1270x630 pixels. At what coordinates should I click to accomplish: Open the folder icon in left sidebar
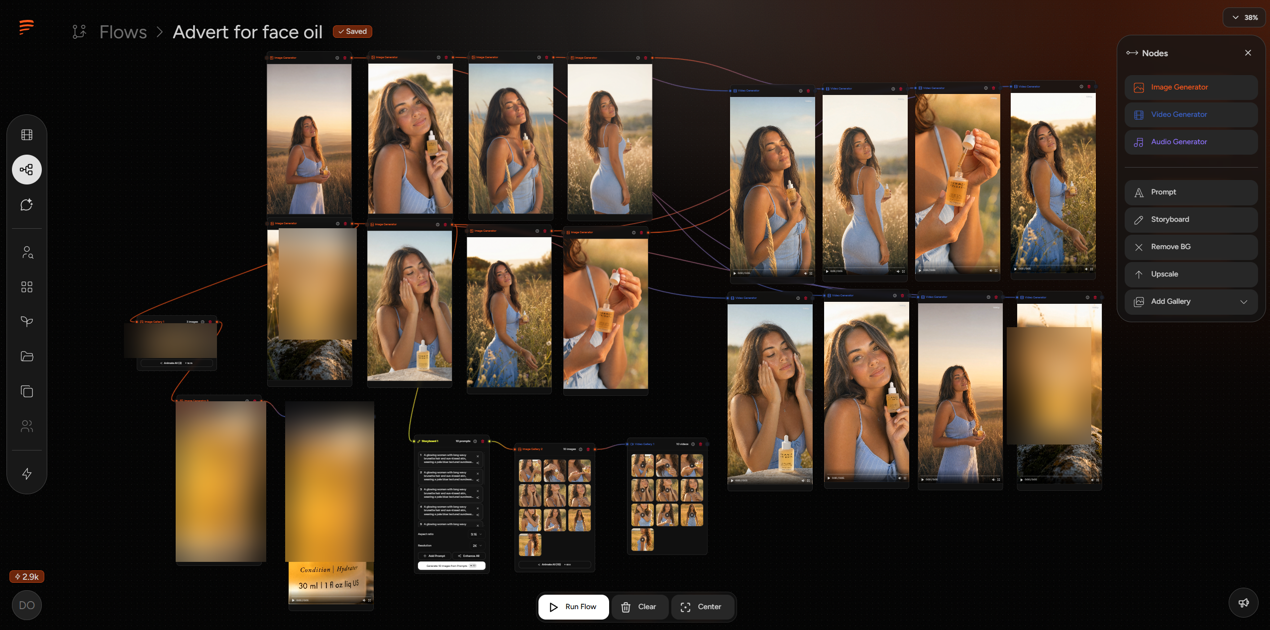pyautogui.click(x=27, y=356)
